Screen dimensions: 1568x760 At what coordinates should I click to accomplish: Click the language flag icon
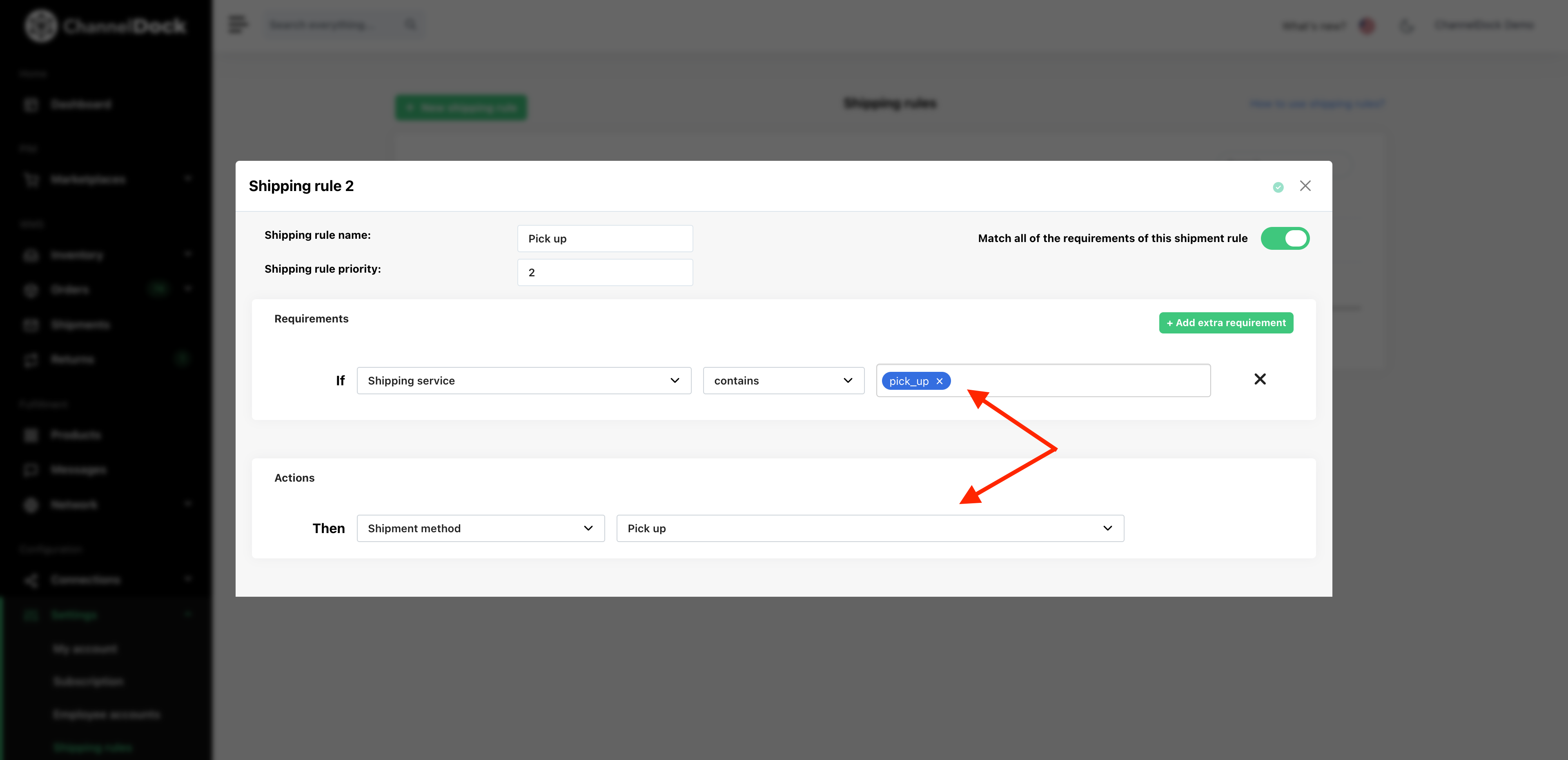click(x=1367, y=26)
